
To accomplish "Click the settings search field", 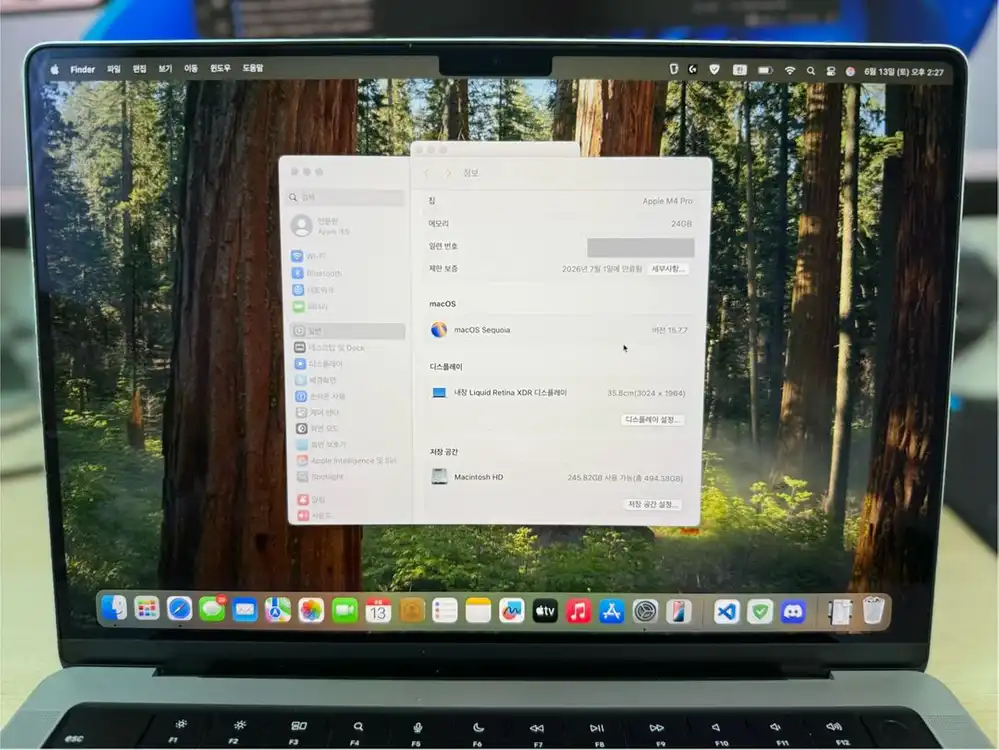I will 346,198.
